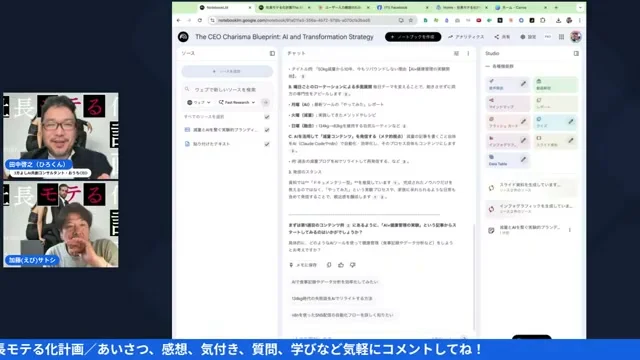Give thumbs up to the chat response

(341, 265)
